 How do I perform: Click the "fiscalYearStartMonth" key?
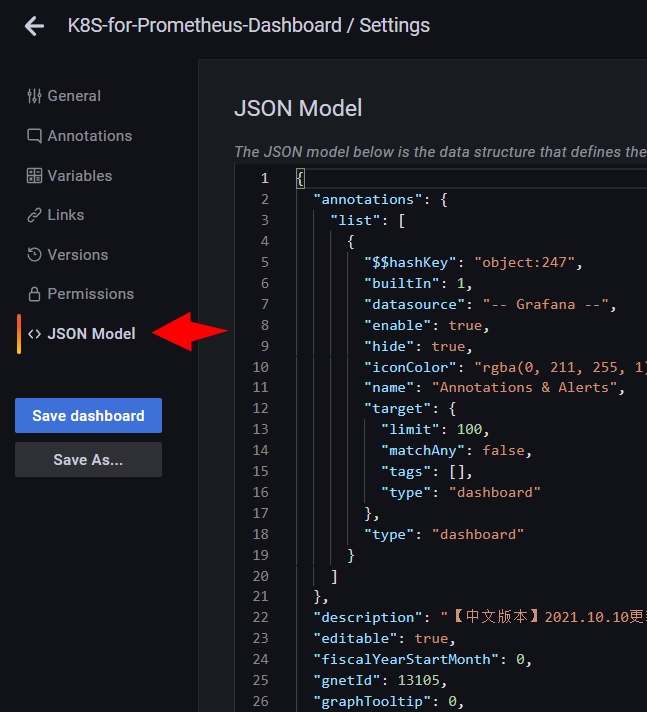(x=406, y=659)
